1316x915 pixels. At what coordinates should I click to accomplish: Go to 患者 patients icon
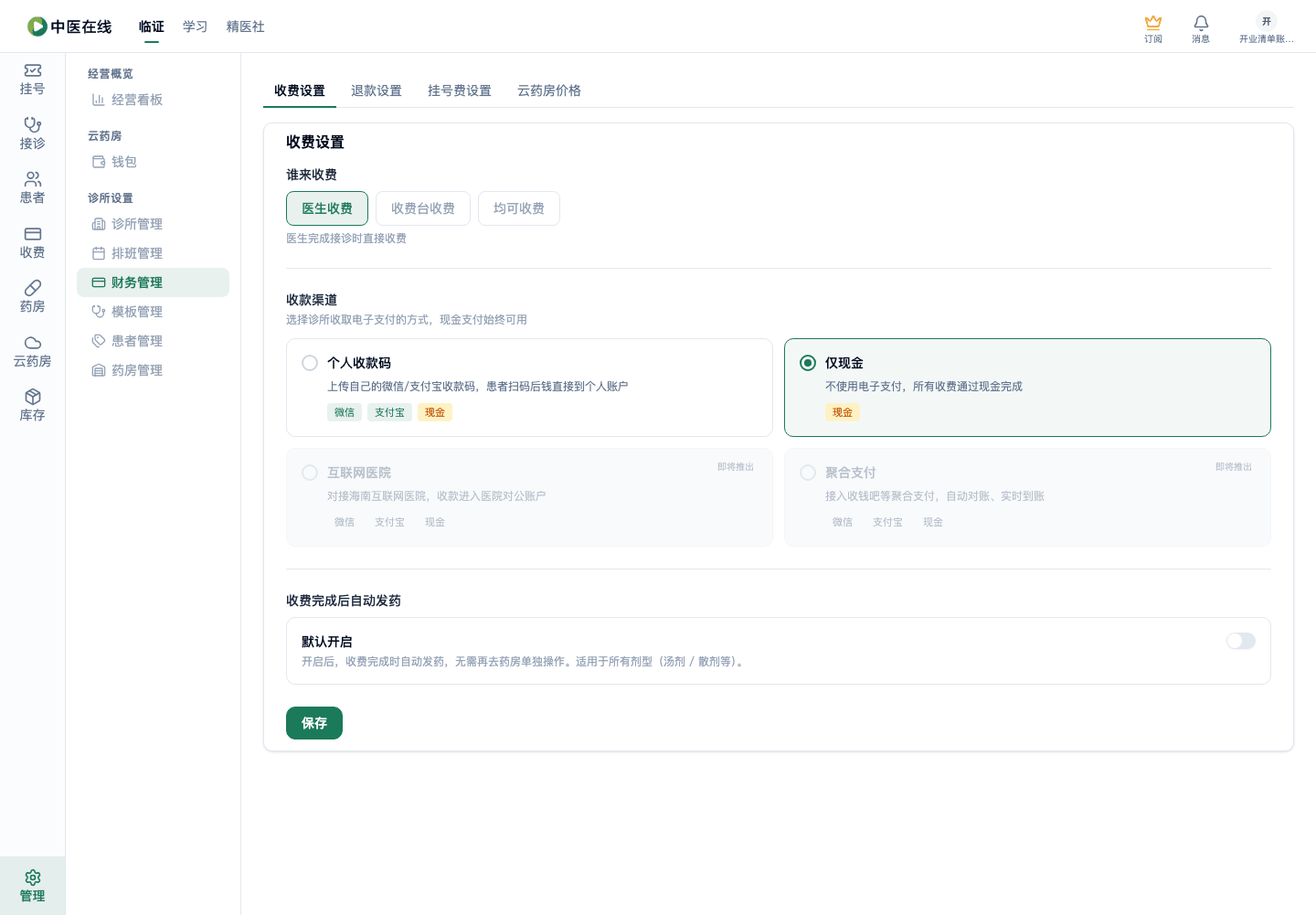[x=33, y=179]
